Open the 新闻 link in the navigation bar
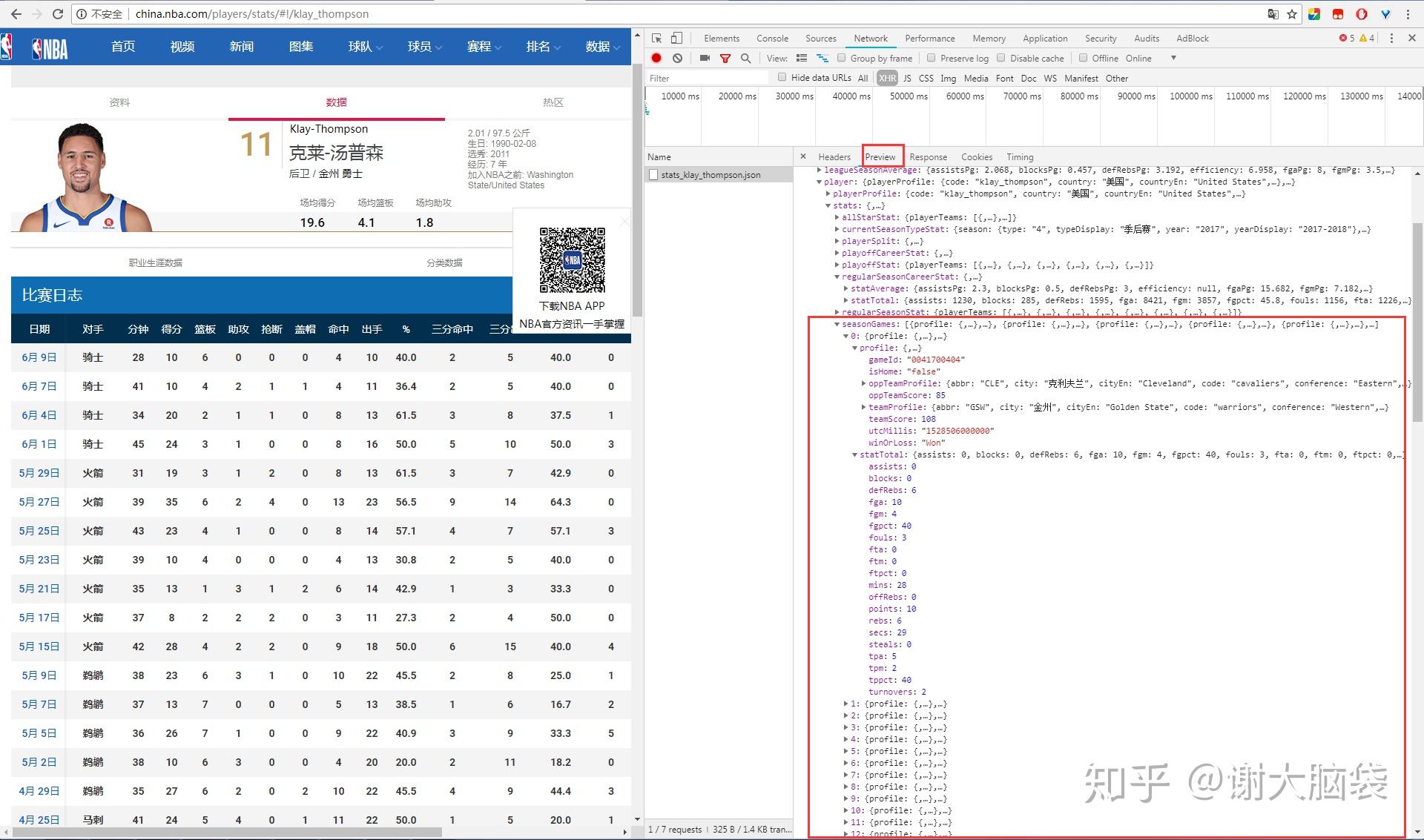Viewport: 1424px width, 840px height. point(242,47)
